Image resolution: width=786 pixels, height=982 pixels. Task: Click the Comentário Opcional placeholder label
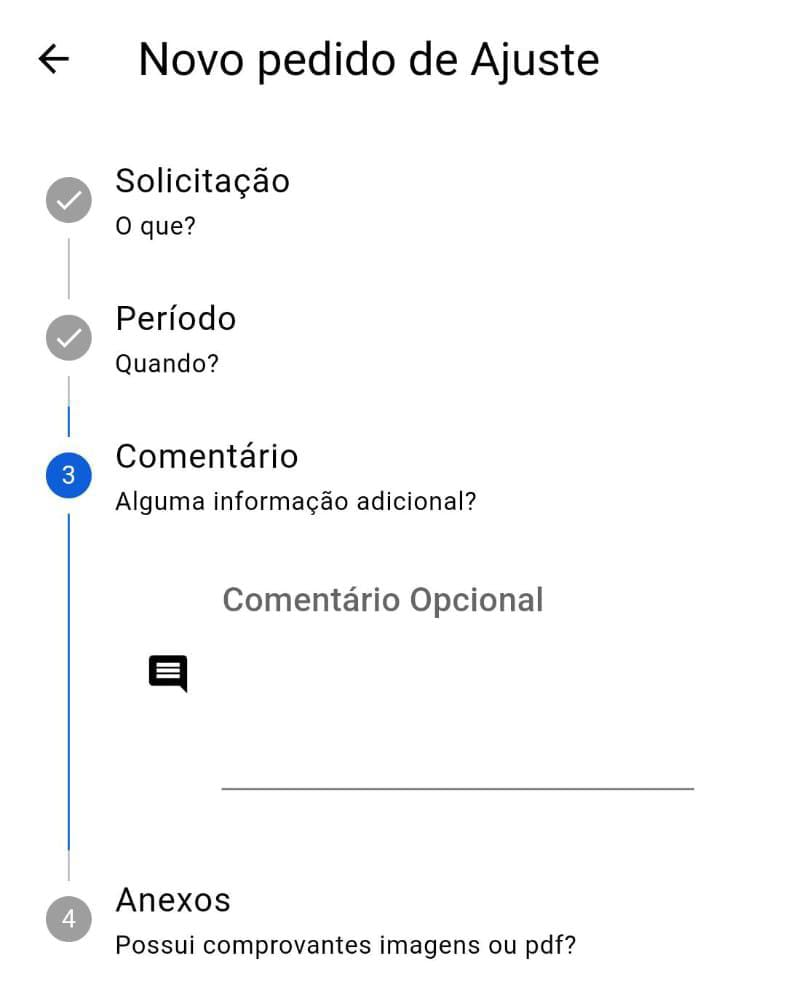[x=383, y=600]
